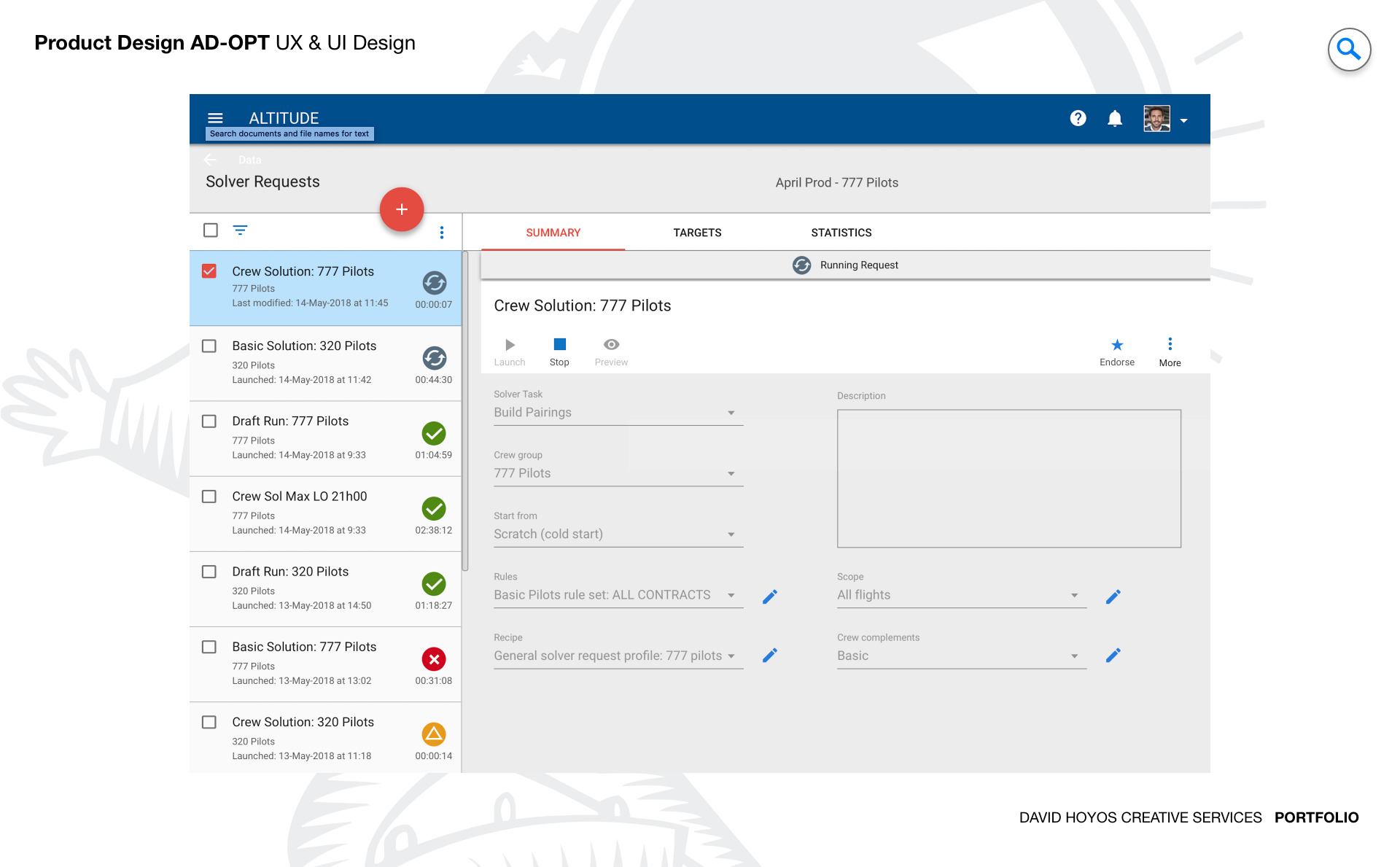This screenshot has height=867, width=1400.
Task: Check the Draft Run: 320 Pilots checkbox
Action: [209, 572]
